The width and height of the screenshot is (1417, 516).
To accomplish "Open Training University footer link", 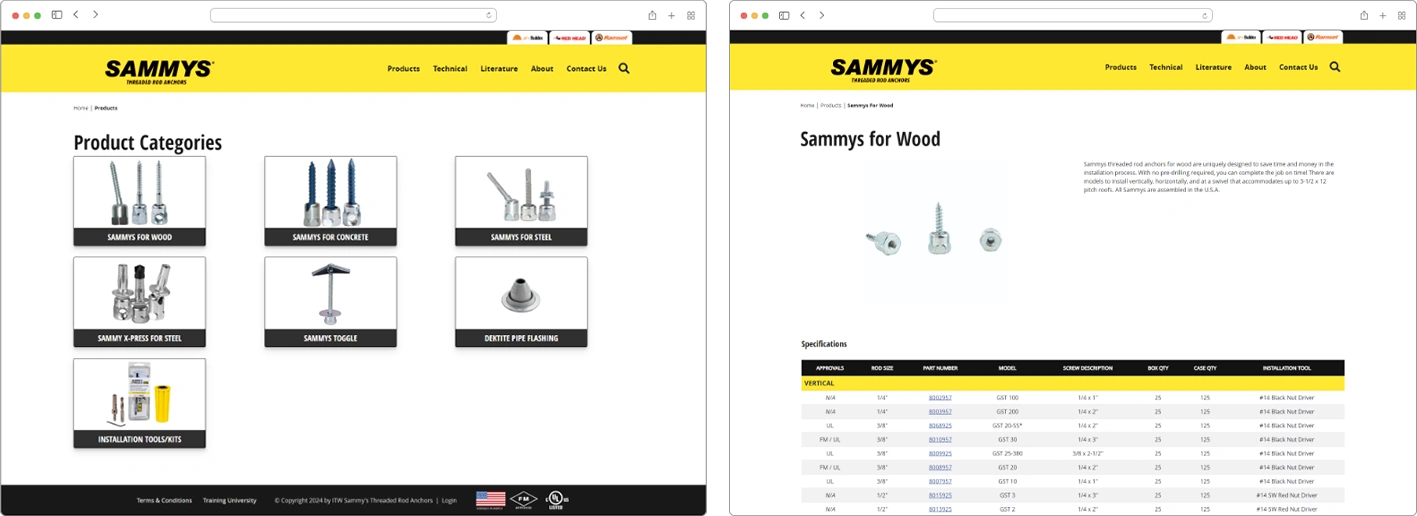I will coord(229,500).
